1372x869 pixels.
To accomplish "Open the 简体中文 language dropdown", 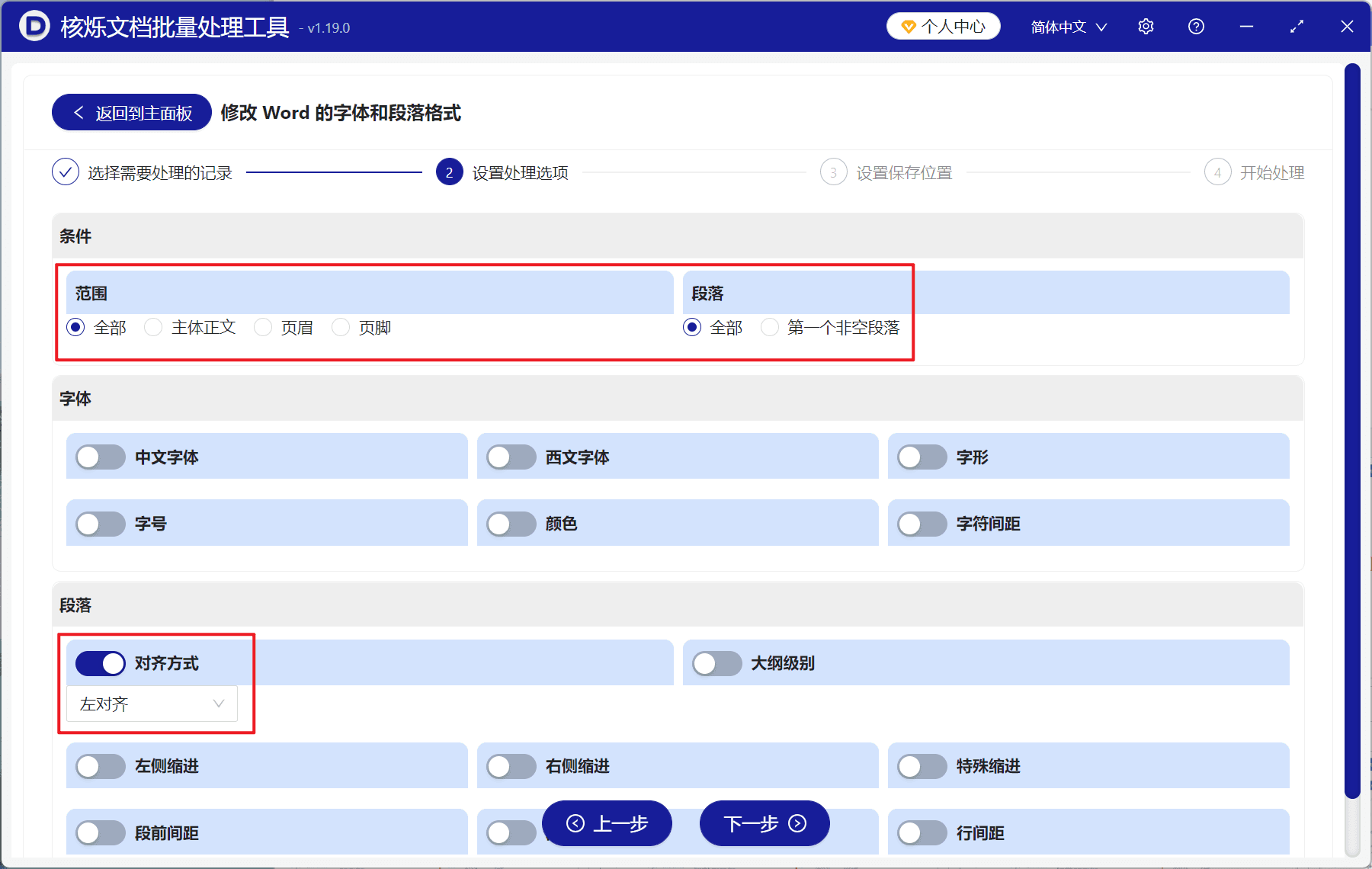I will pyautogui.click(x=1067, y=26).
